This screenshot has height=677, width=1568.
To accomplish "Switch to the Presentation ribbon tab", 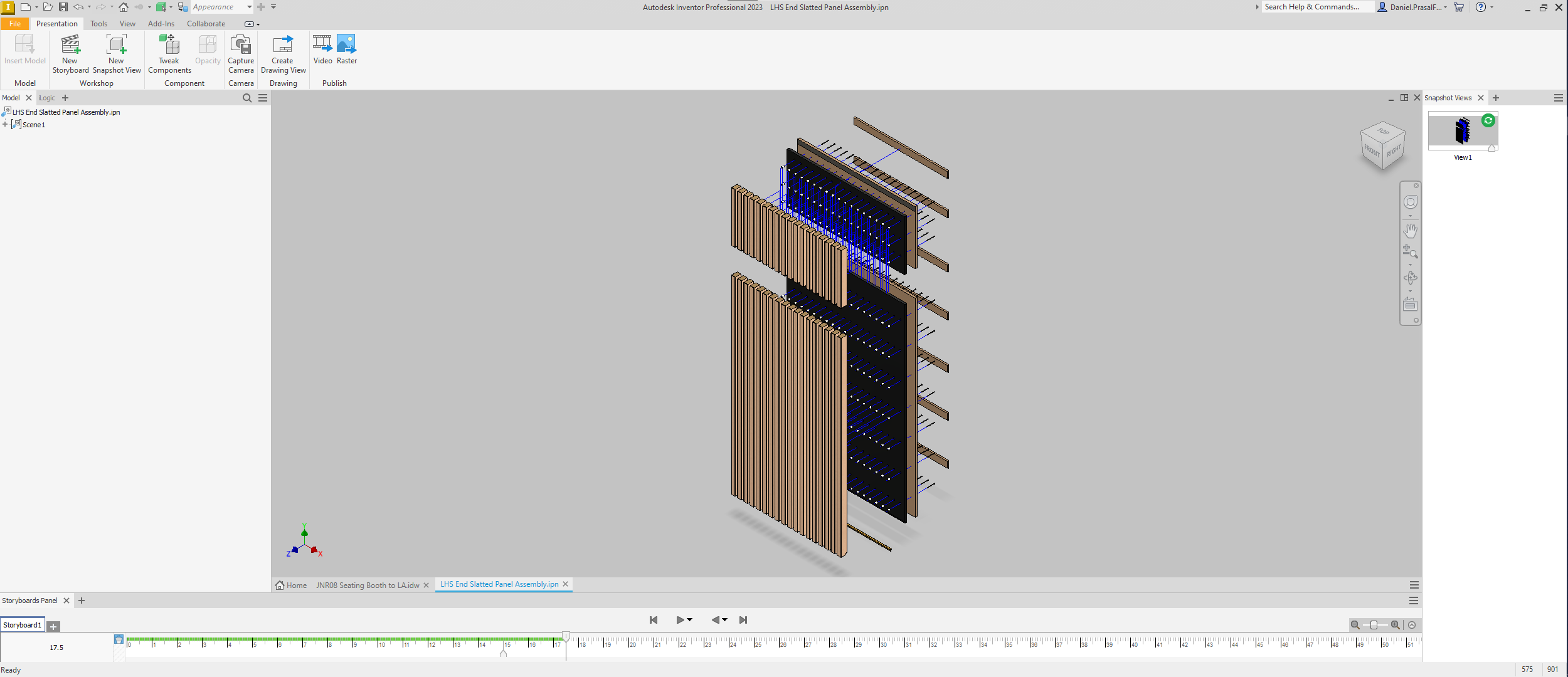I will tap(57, 24).
